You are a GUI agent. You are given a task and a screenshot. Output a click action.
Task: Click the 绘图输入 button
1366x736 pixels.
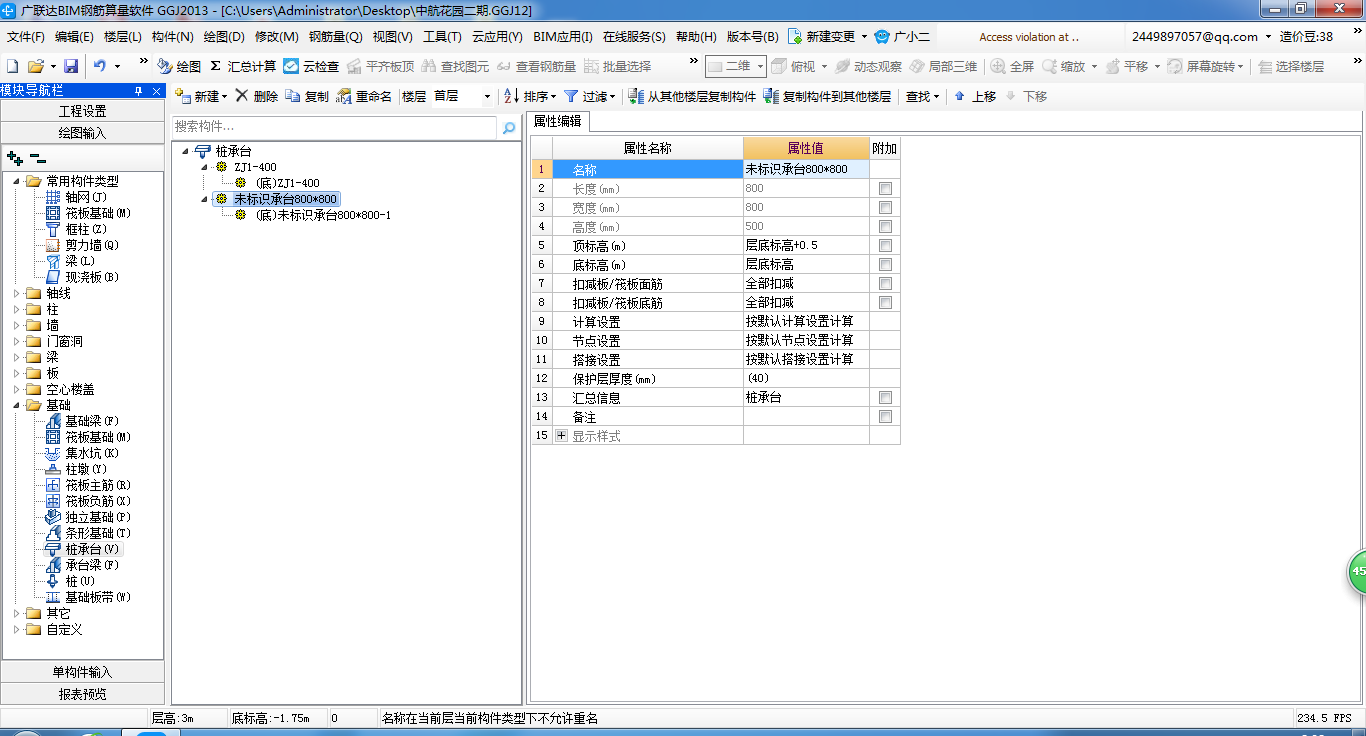click(83, 132)
